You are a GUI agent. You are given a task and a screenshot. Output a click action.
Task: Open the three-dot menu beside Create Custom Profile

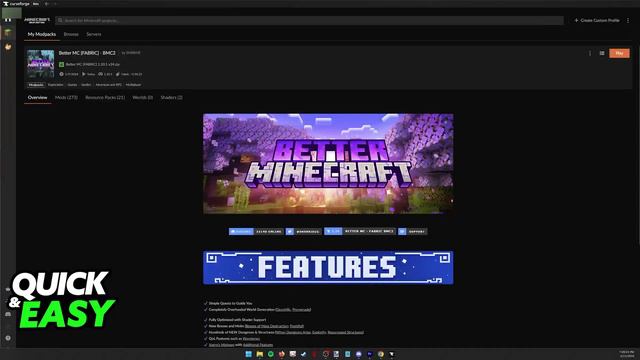pyautogui.click(x=628, y=20)
